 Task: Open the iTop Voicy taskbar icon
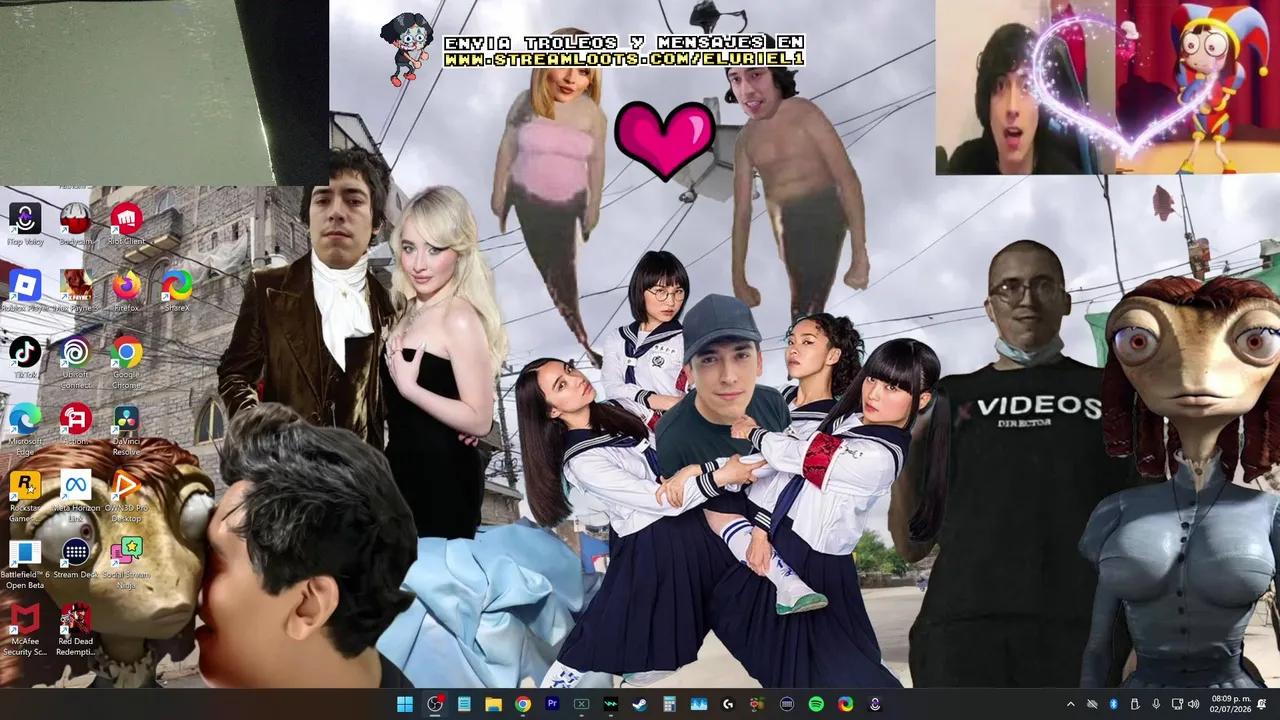[x=875, y=704]
